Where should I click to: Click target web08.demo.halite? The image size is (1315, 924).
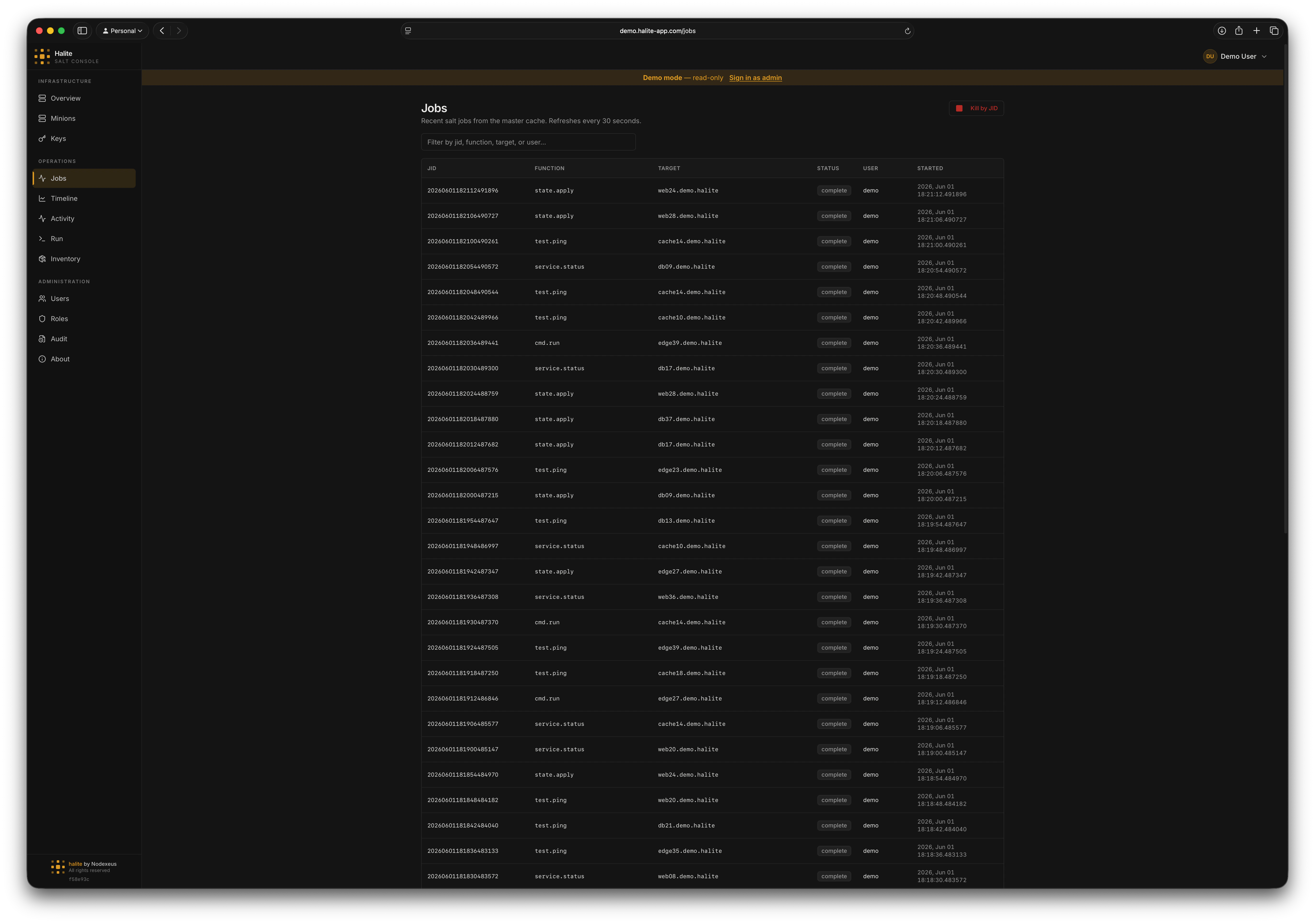688,877
